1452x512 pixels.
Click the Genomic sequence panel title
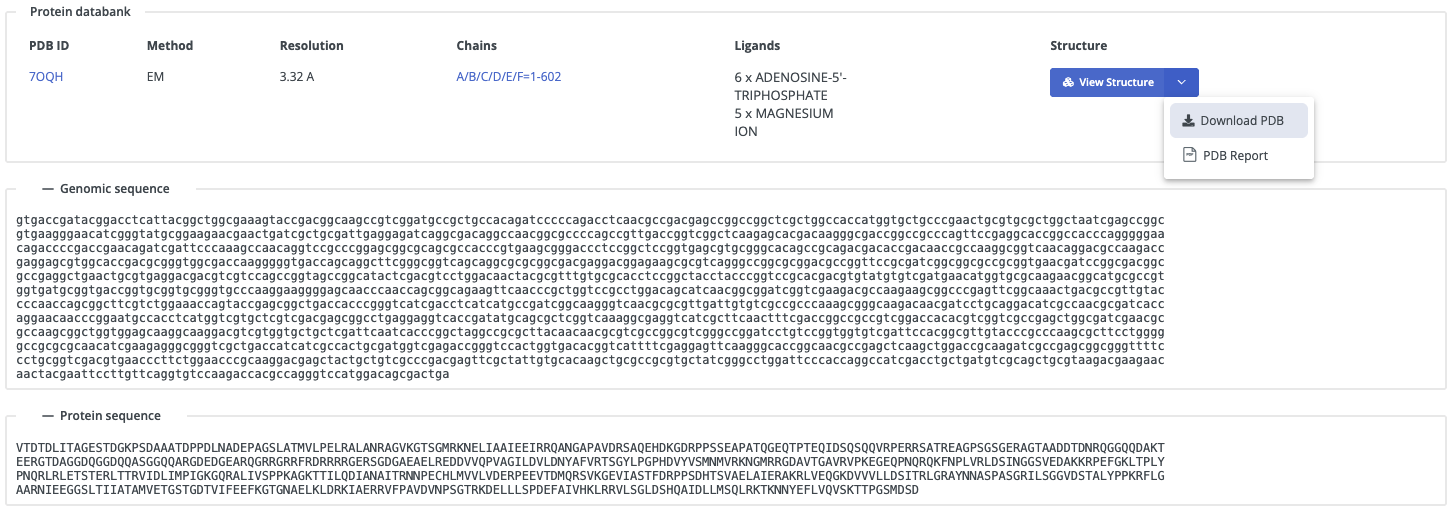tap(115, 189)
